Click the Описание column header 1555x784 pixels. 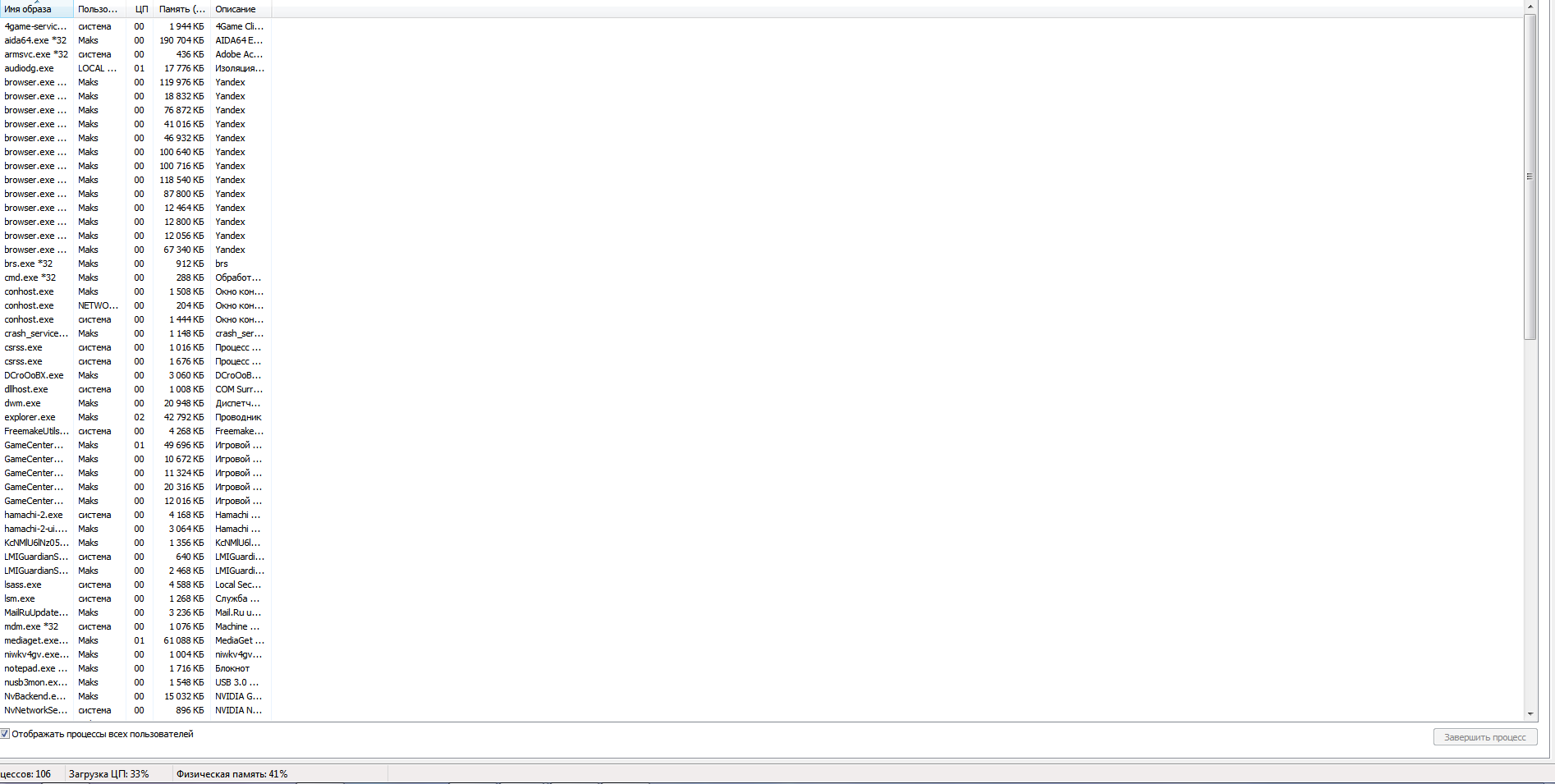(241, 9)
